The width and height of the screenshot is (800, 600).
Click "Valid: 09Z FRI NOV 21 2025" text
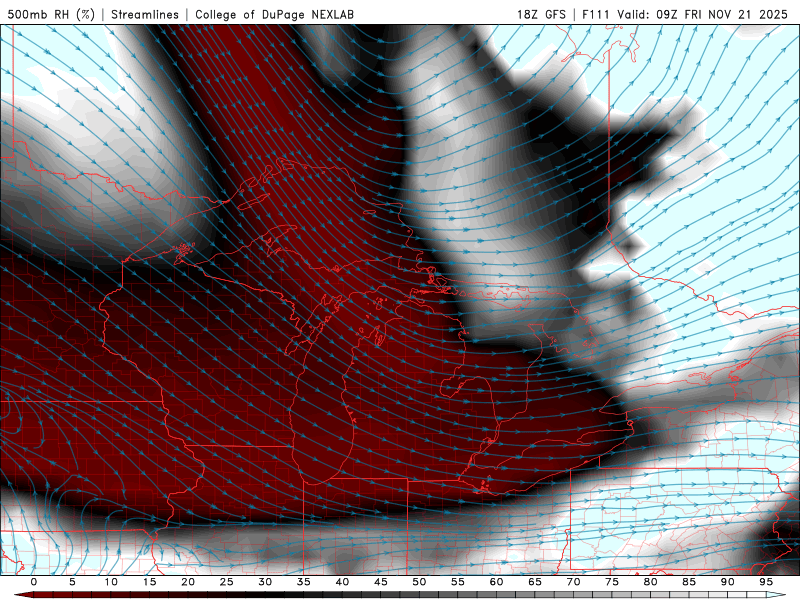click(x=703, y=14)
